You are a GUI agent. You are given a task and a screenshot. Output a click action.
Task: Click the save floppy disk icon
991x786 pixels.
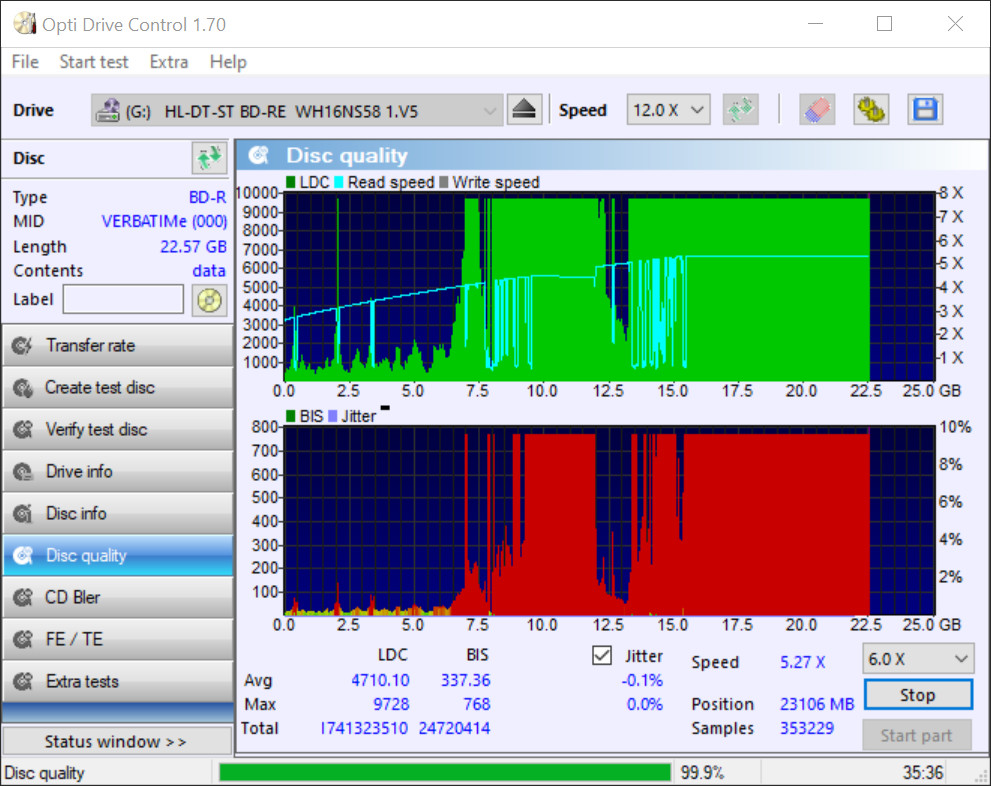pos(925,110)
